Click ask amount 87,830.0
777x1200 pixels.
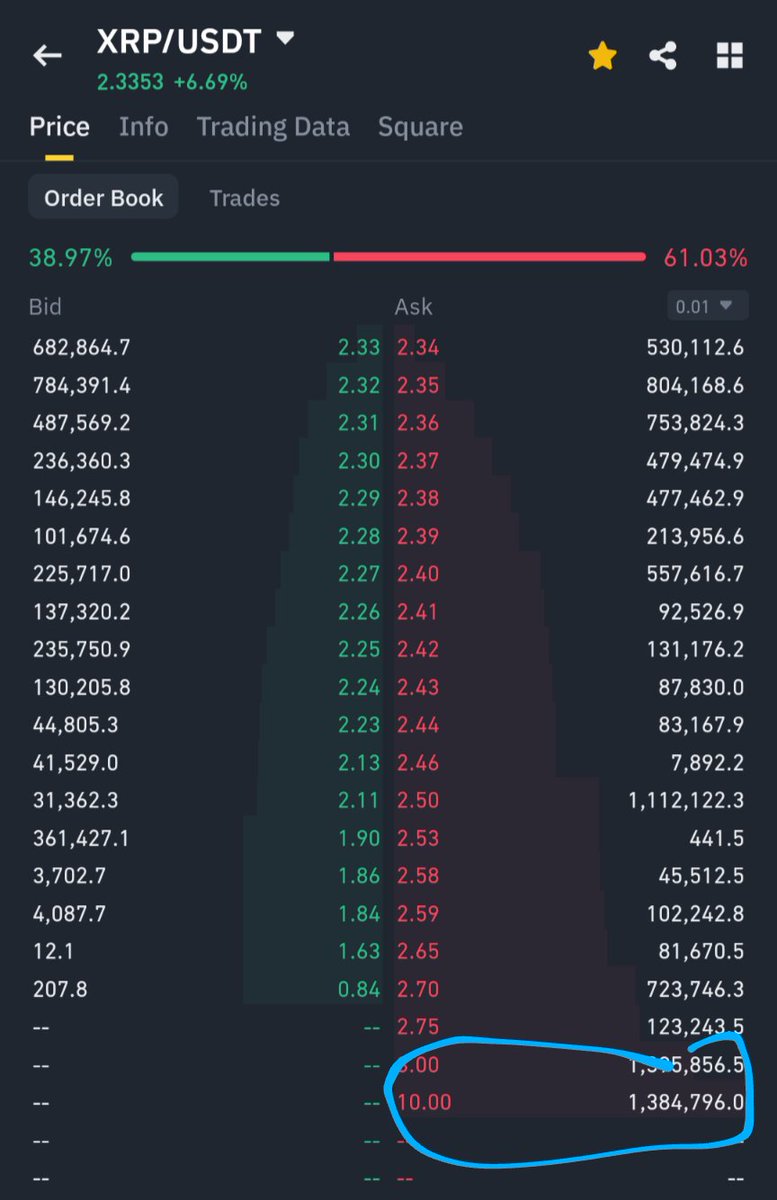(703, 687)
